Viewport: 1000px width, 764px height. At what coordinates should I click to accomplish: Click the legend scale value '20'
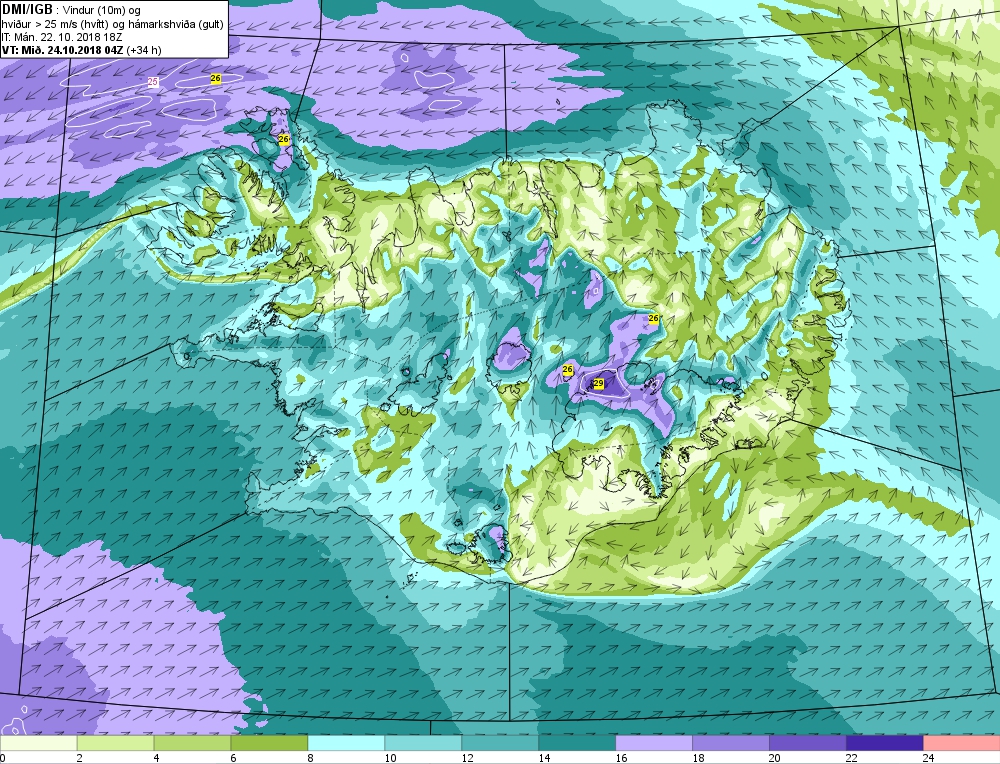[x=775, y=758]
